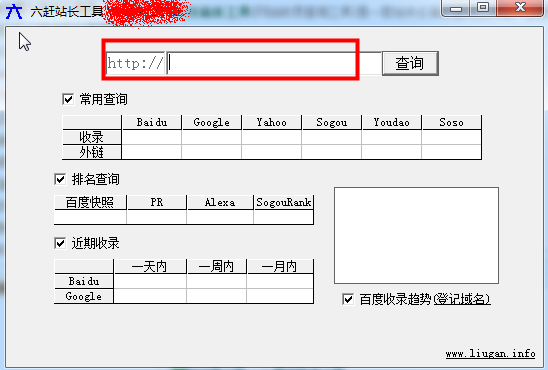Toggle the 百度收录趋势 checkbox
This screenshot has width=548, height=370.
pyautogui.click(x=348, y=299)
